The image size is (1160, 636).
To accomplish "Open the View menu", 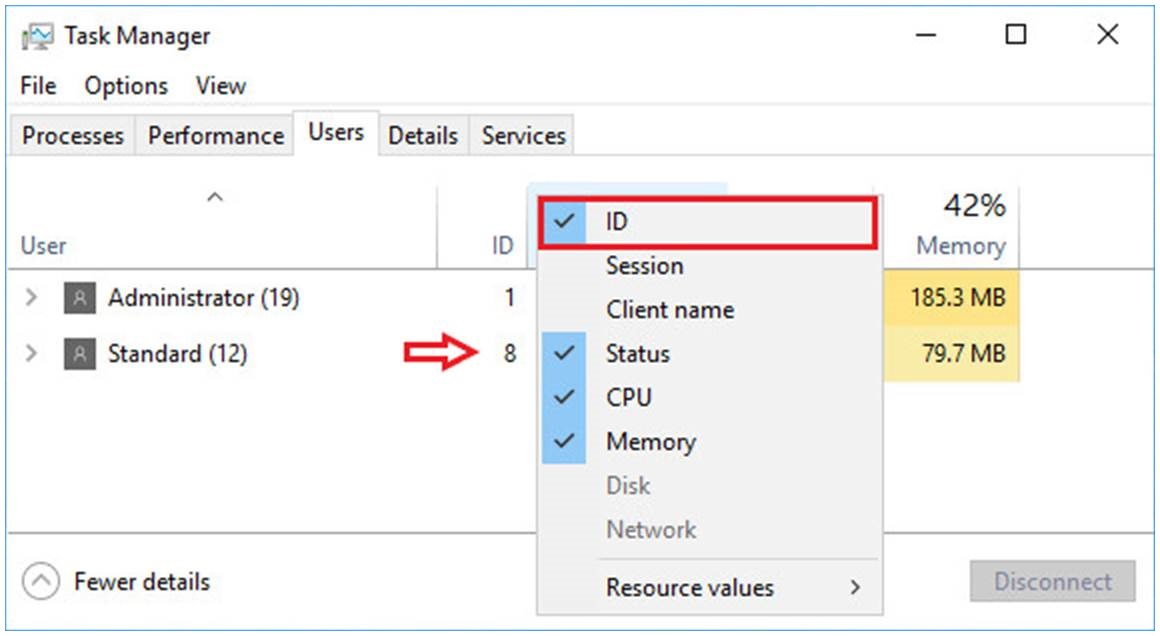I will click(220, 86).
